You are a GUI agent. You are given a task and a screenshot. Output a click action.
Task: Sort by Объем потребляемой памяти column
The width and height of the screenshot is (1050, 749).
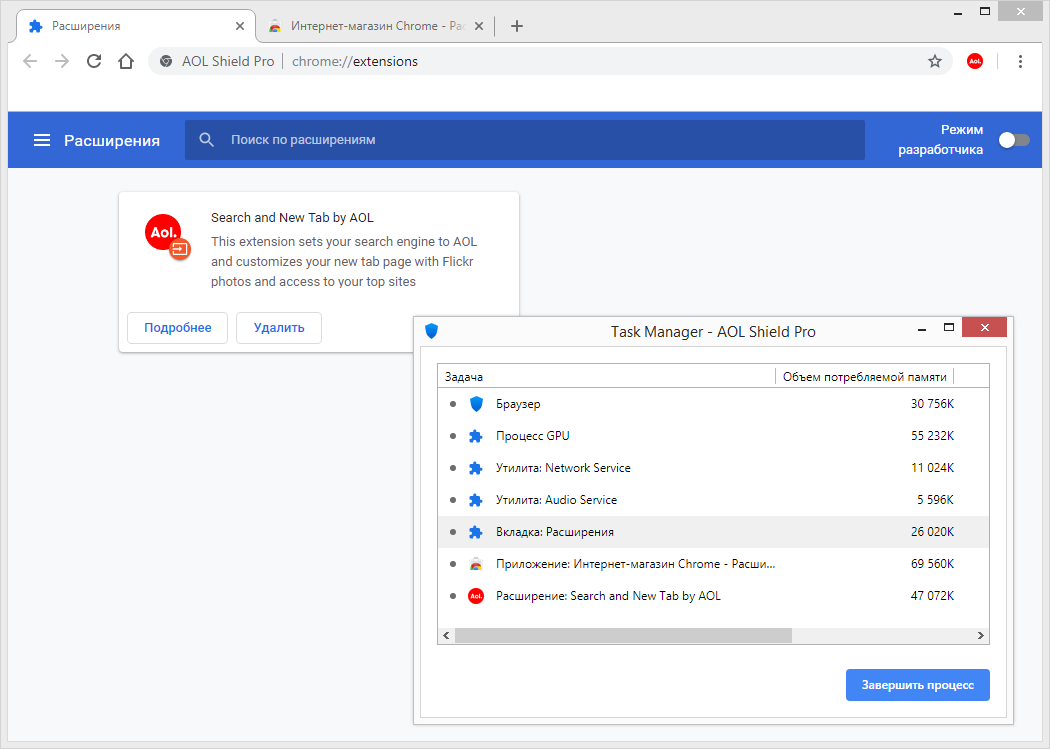tap(864, 377)
